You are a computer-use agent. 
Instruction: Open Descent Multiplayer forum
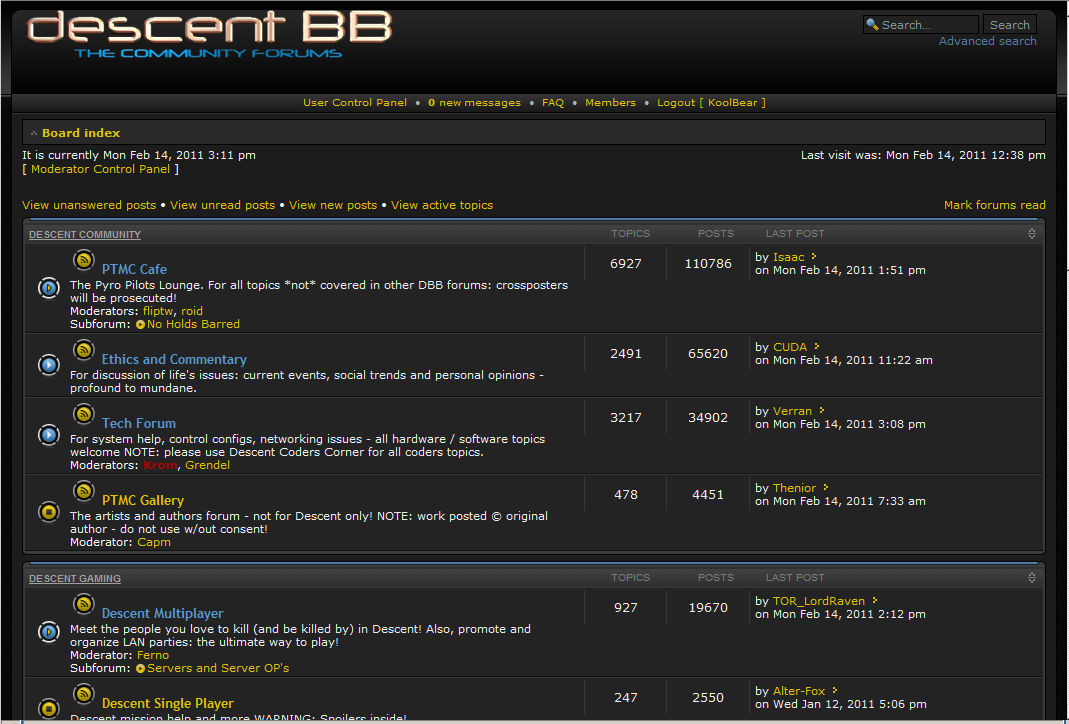click(x=162, y=614)
